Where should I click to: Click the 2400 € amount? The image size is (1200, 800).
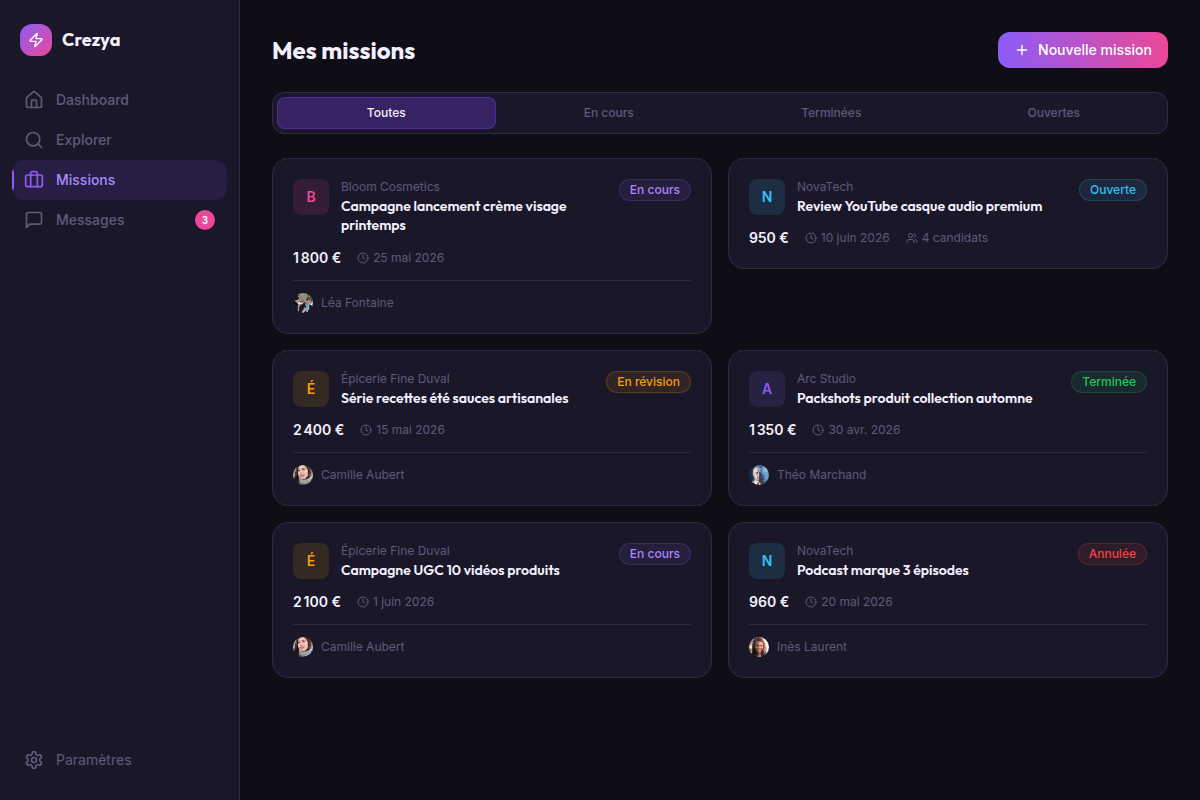tap(319, 430)
